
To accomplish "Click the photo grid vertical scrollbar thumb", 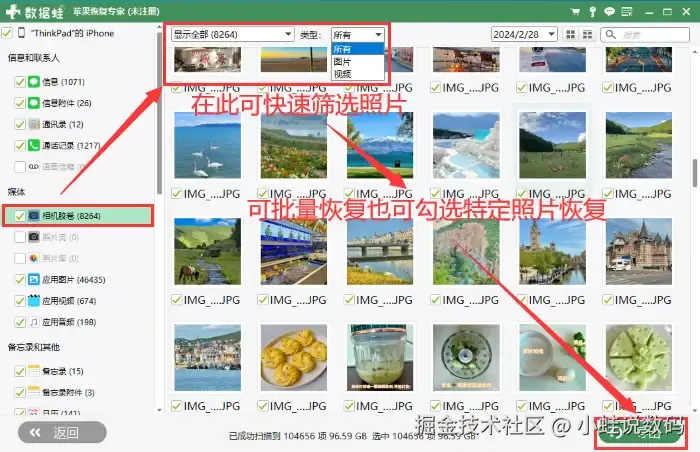I will click(x=695, y=173).
